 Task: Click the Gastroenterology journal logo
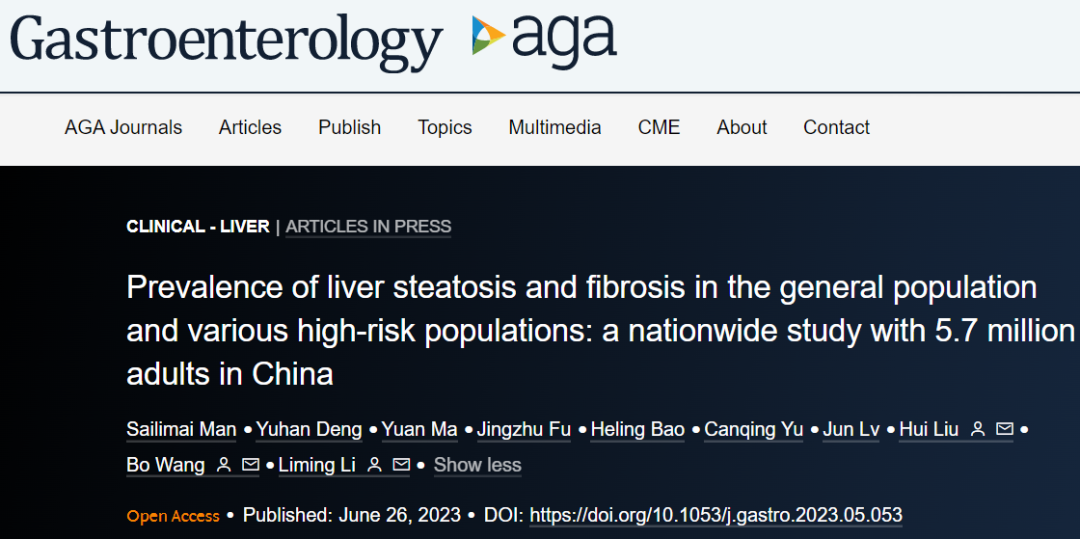[226, 42]
